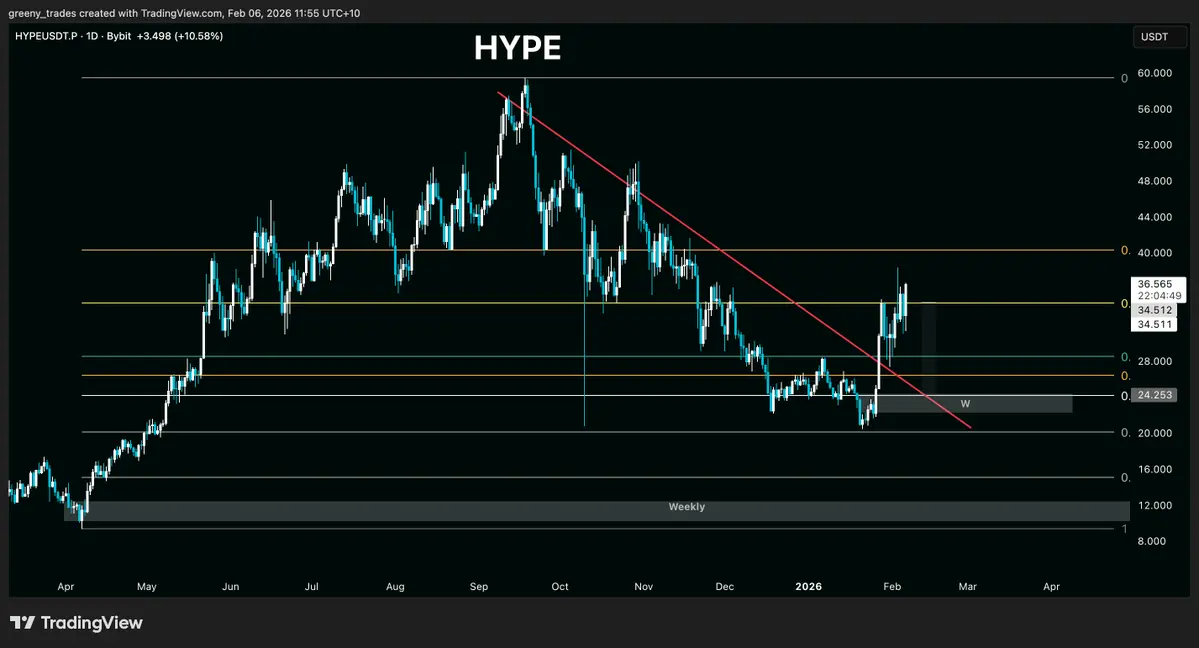Click 60.000 on the price axis
This screenshot has height=648, width=1199.
click(x=1155, y=73)
